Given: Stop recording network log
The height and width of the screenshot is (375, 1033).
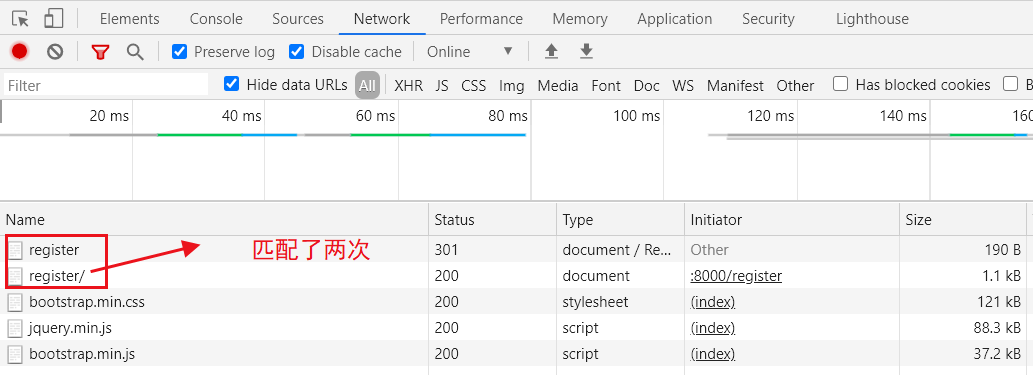Looking at the screenshot, I should point(19,51).
